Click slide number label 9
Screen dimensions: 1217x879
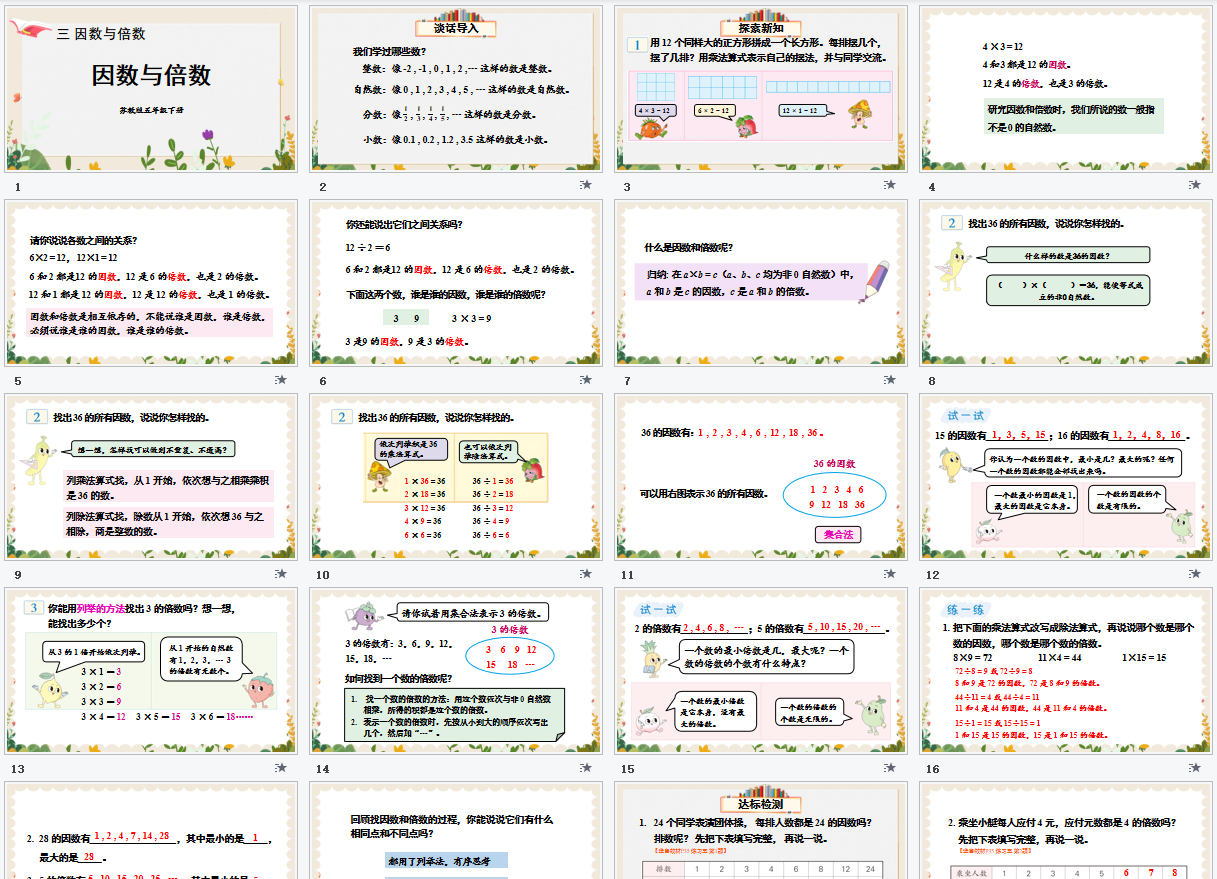pos(18,575)
